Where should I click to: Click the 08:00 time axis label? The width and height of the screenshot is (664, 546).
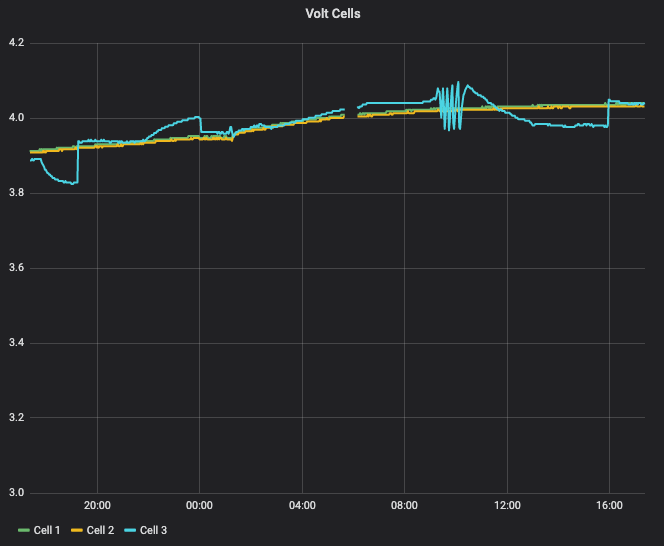point(404,505)
